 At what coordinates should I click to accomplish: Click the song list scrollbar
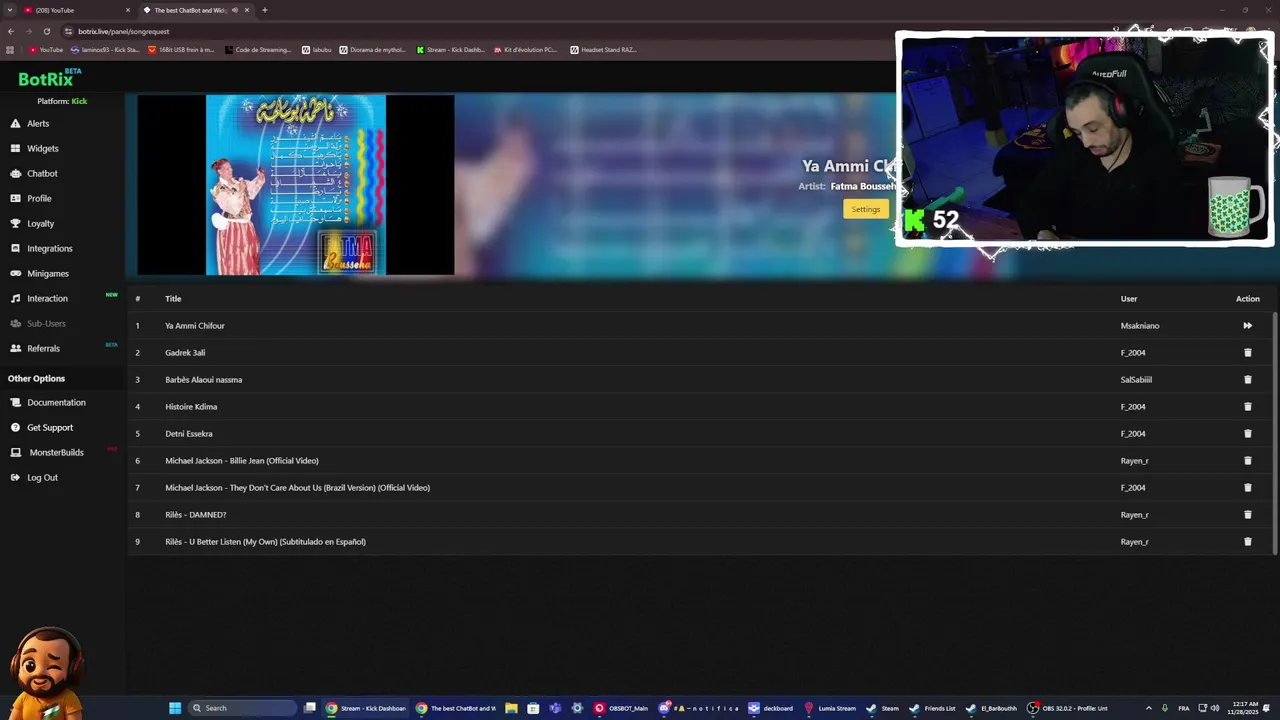point(1275,433)
